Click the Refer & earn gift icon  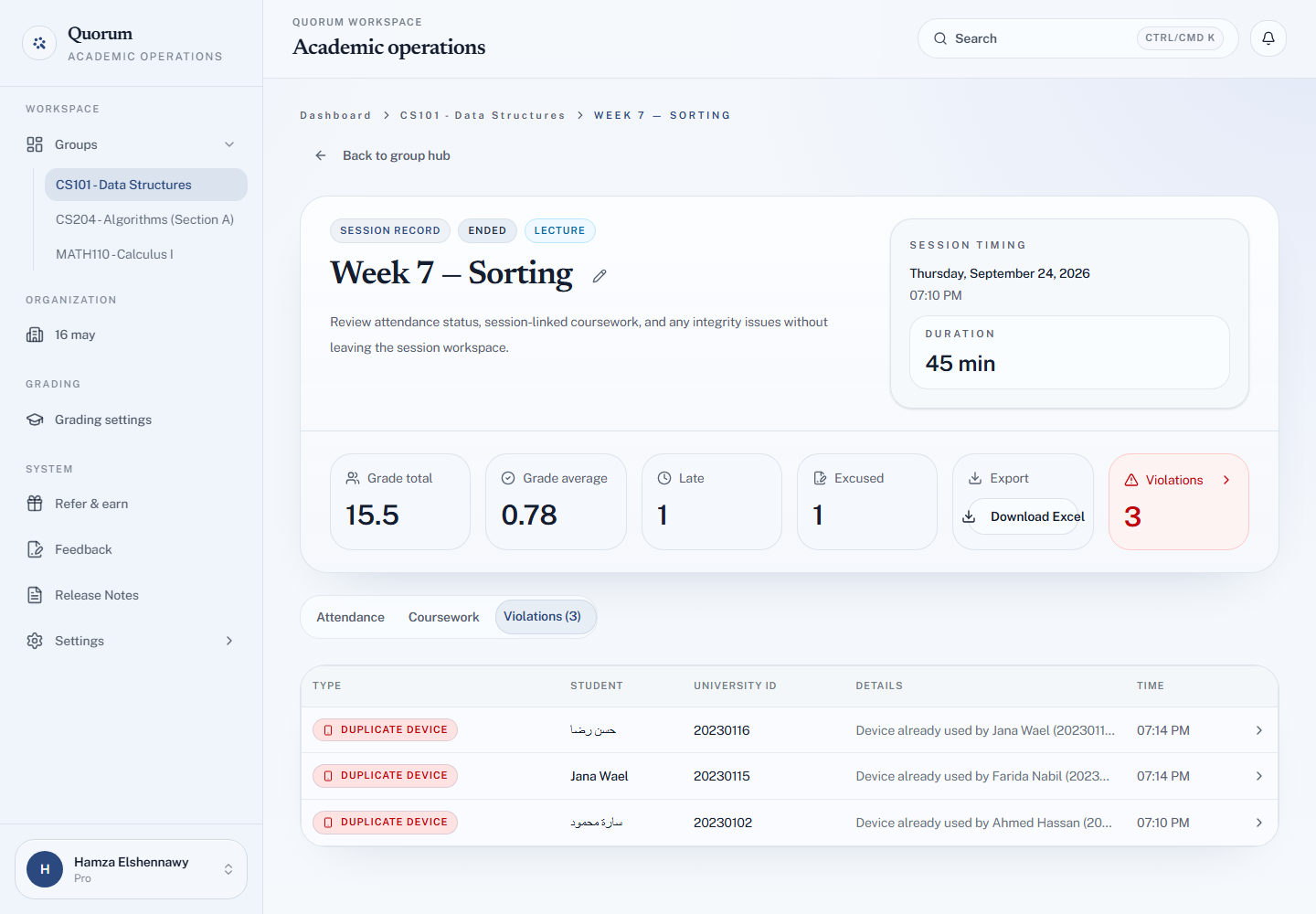tap(35, 504)
